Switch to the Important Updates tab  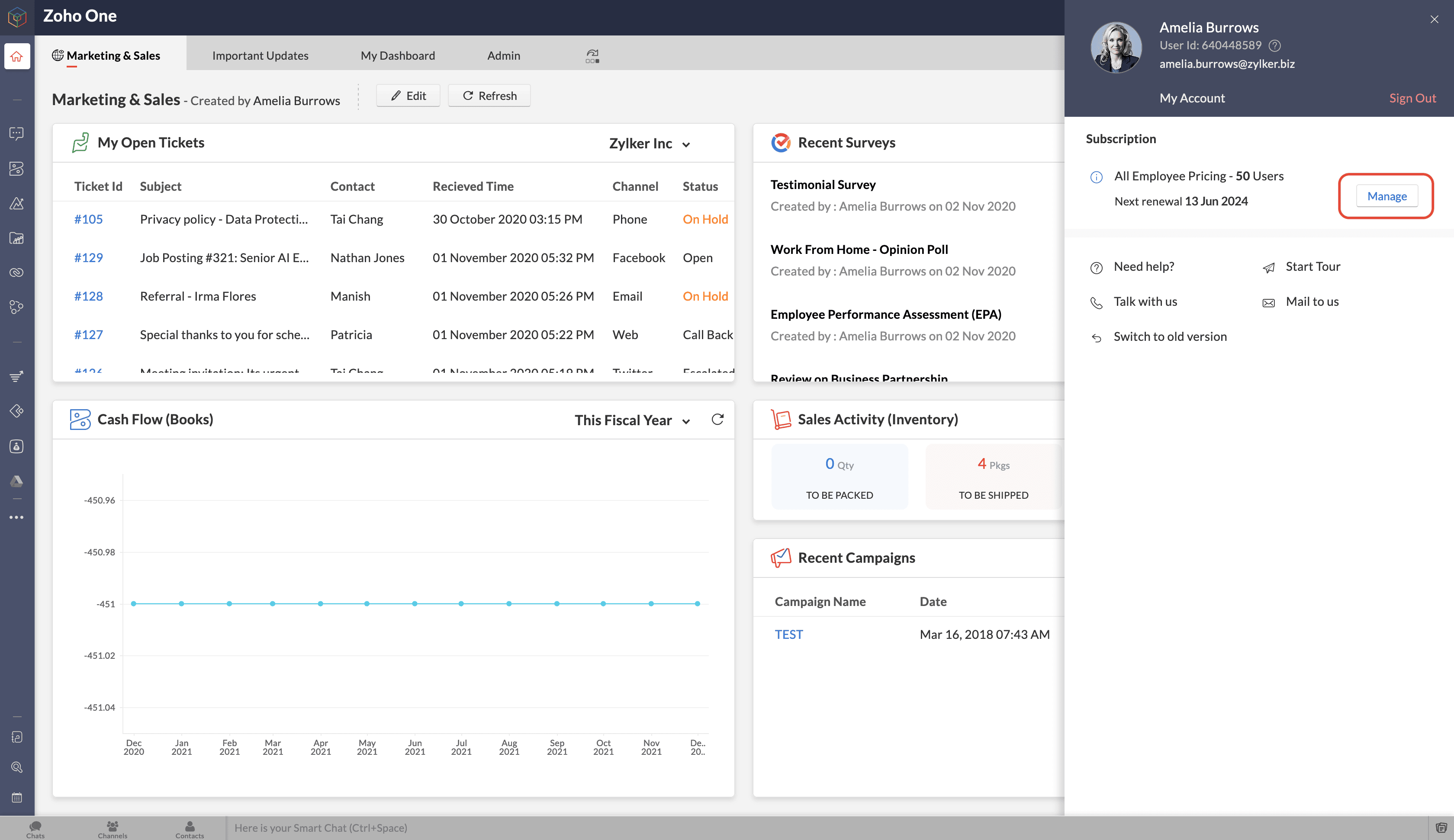[x=260, y=55]
